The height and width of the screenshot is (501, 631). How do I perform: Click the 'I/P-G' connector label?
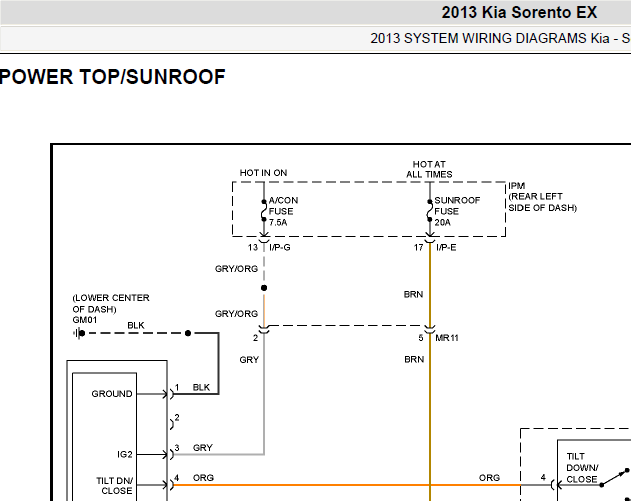pos(280,247)
